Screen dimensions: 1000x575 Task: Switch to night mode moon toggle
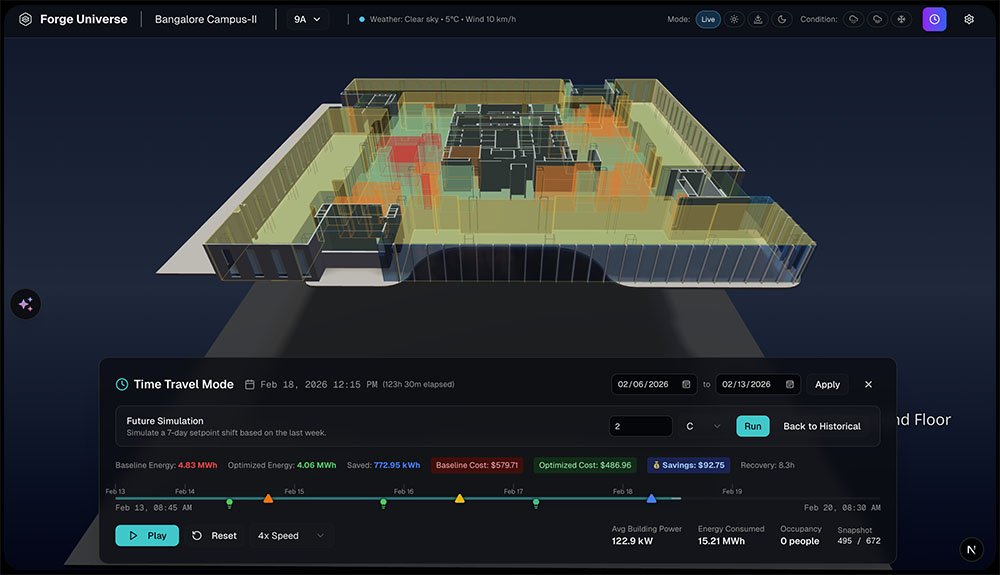781,19
